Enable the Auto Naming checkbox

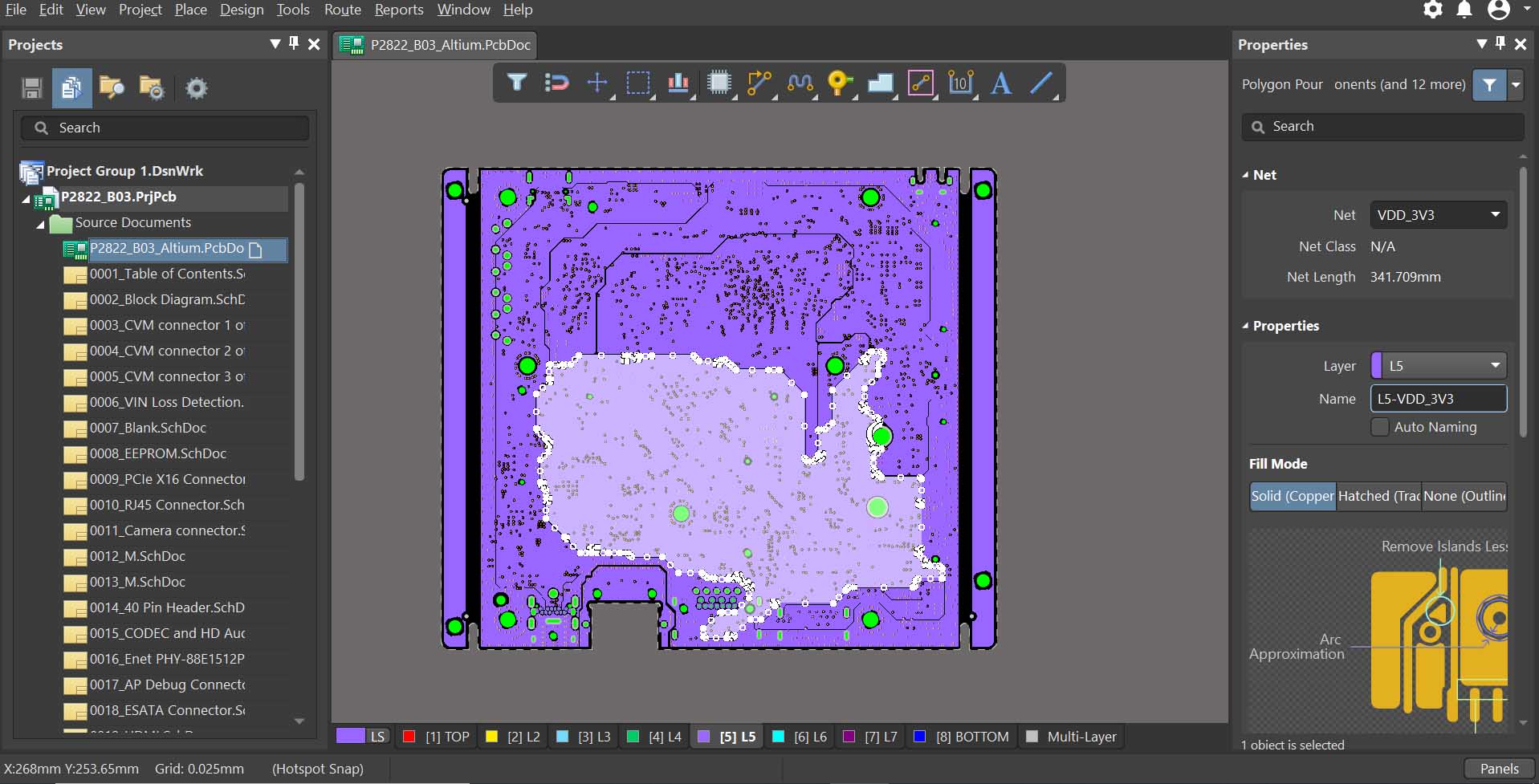click(1379, 427)
